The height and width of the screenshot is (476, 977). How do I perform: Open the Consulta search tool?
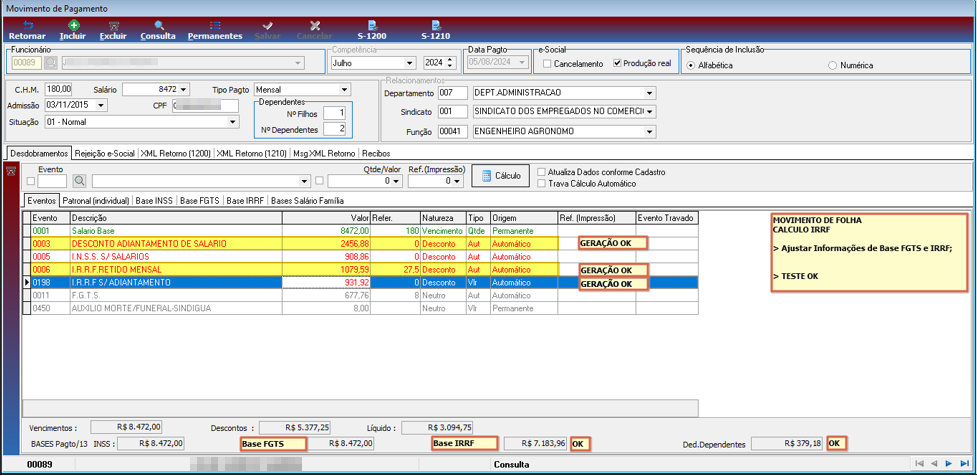click(158, 26)
